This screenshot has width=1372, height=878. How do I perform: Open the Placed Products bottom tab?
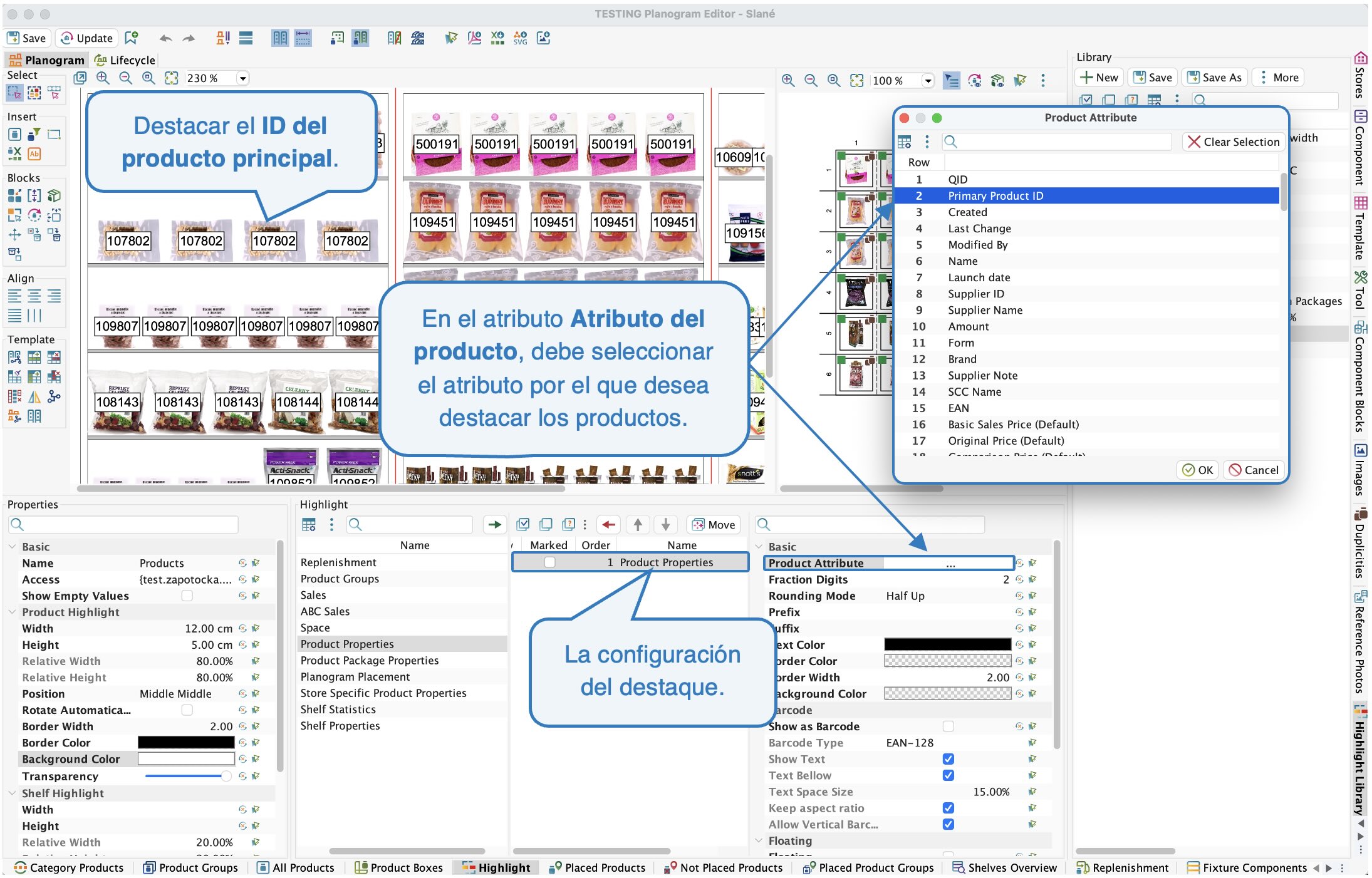pyautogui.click(x=597, y=867)
